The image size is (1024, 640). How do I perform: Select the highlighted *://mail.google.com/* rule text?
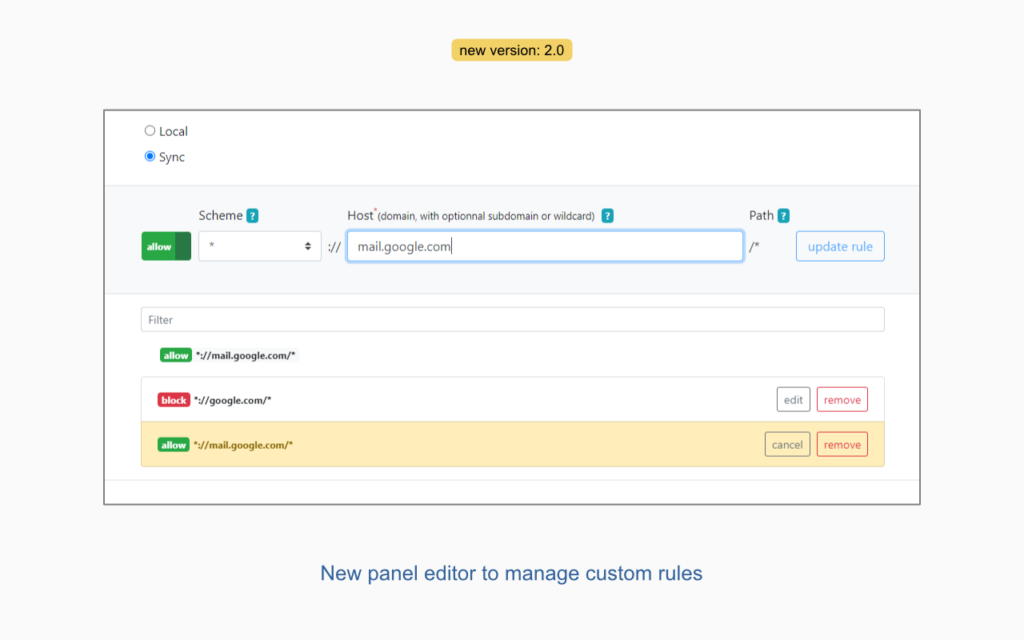point(243,445)
